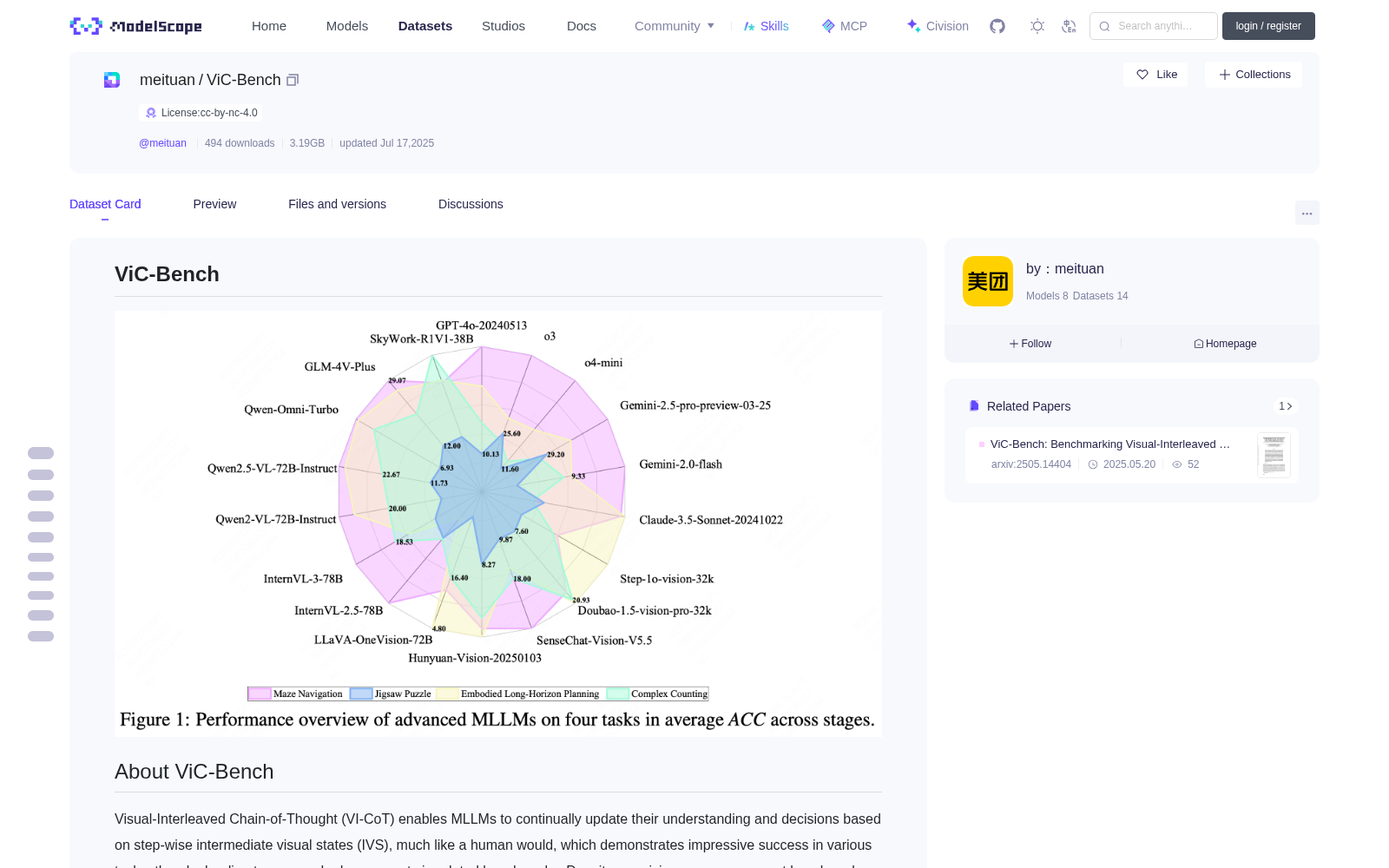Open the Preview tab
The height and width of the screenshot is (868, 1389).
pos(214,204)
